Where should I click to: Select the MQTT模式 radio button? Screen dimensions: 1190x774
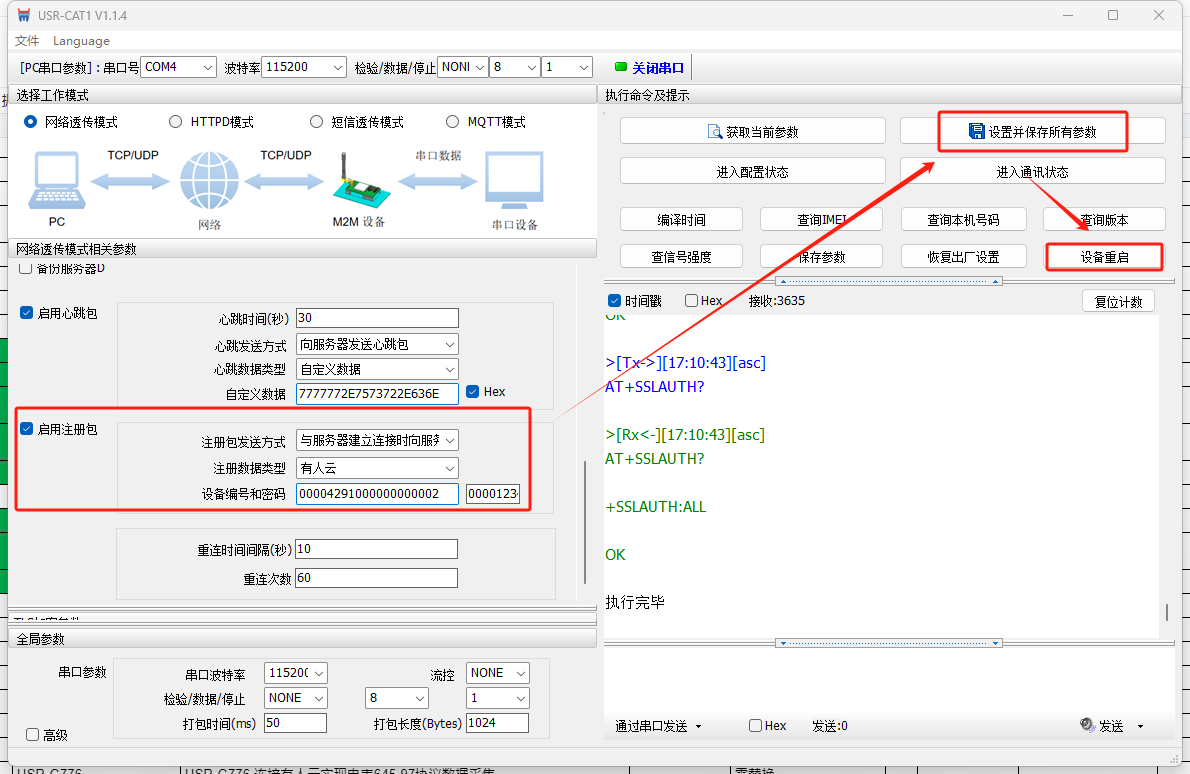pos(455,122)
